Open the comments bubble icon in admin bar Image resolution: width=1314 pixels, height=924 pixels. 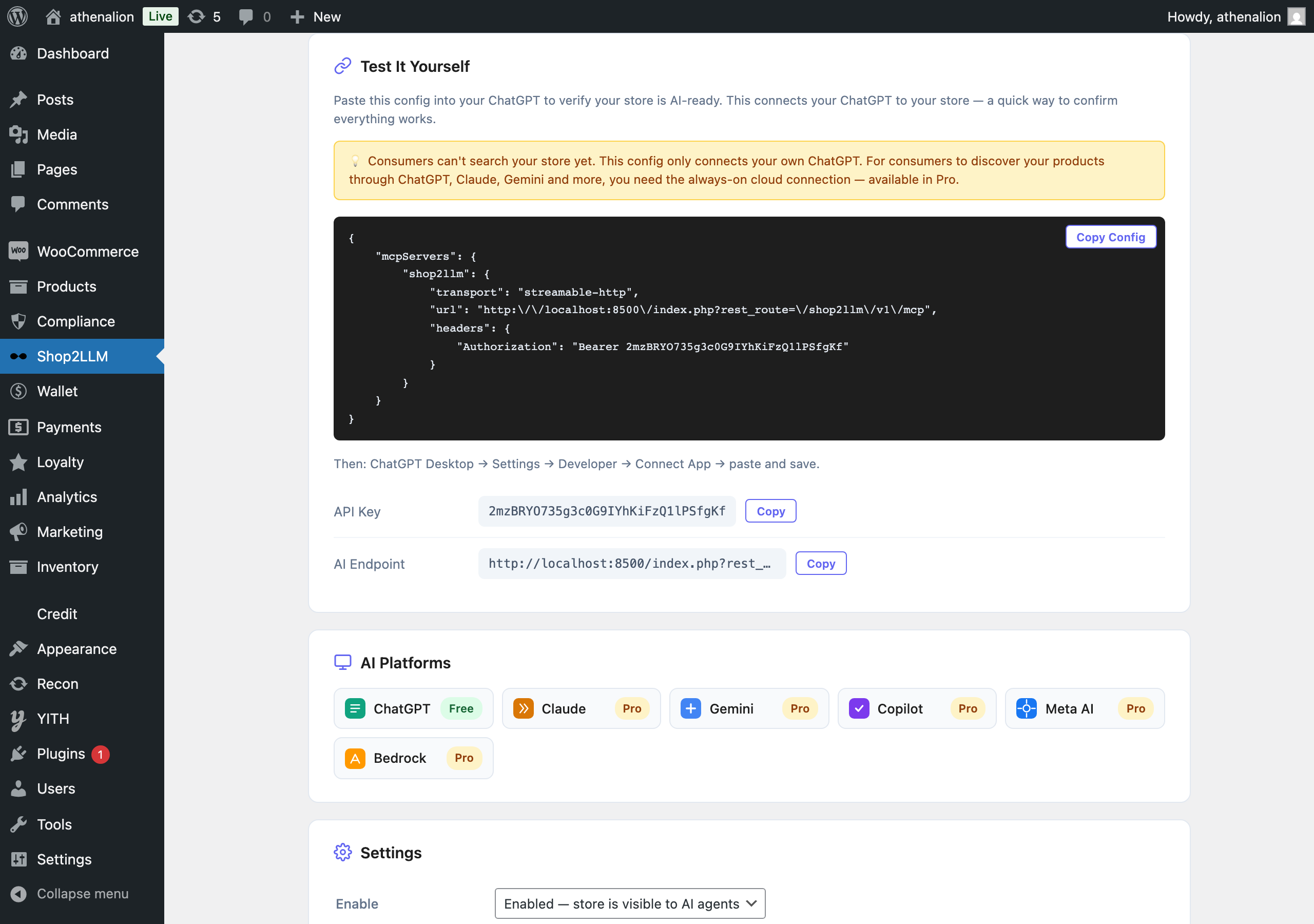coord(246,16)
